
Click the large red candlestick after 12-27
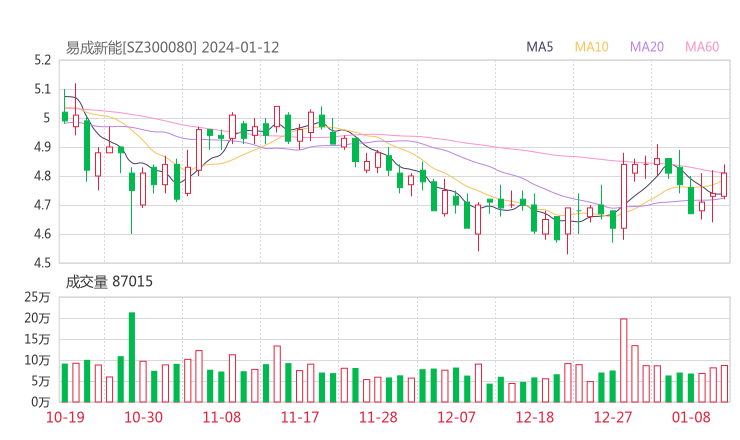tap(624, 196)
